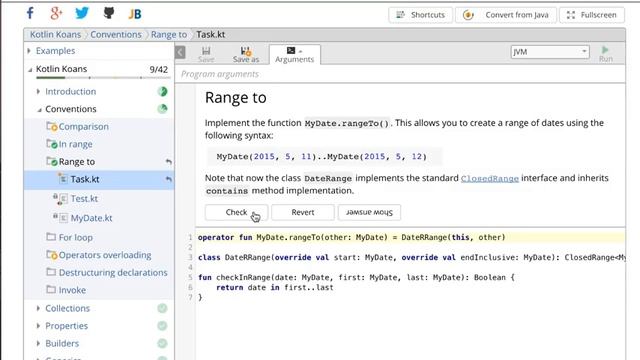Open the Shortcuts button
The height and width of the screenshot is (360, 640).
pyautogui.click(x=420, y=15)
